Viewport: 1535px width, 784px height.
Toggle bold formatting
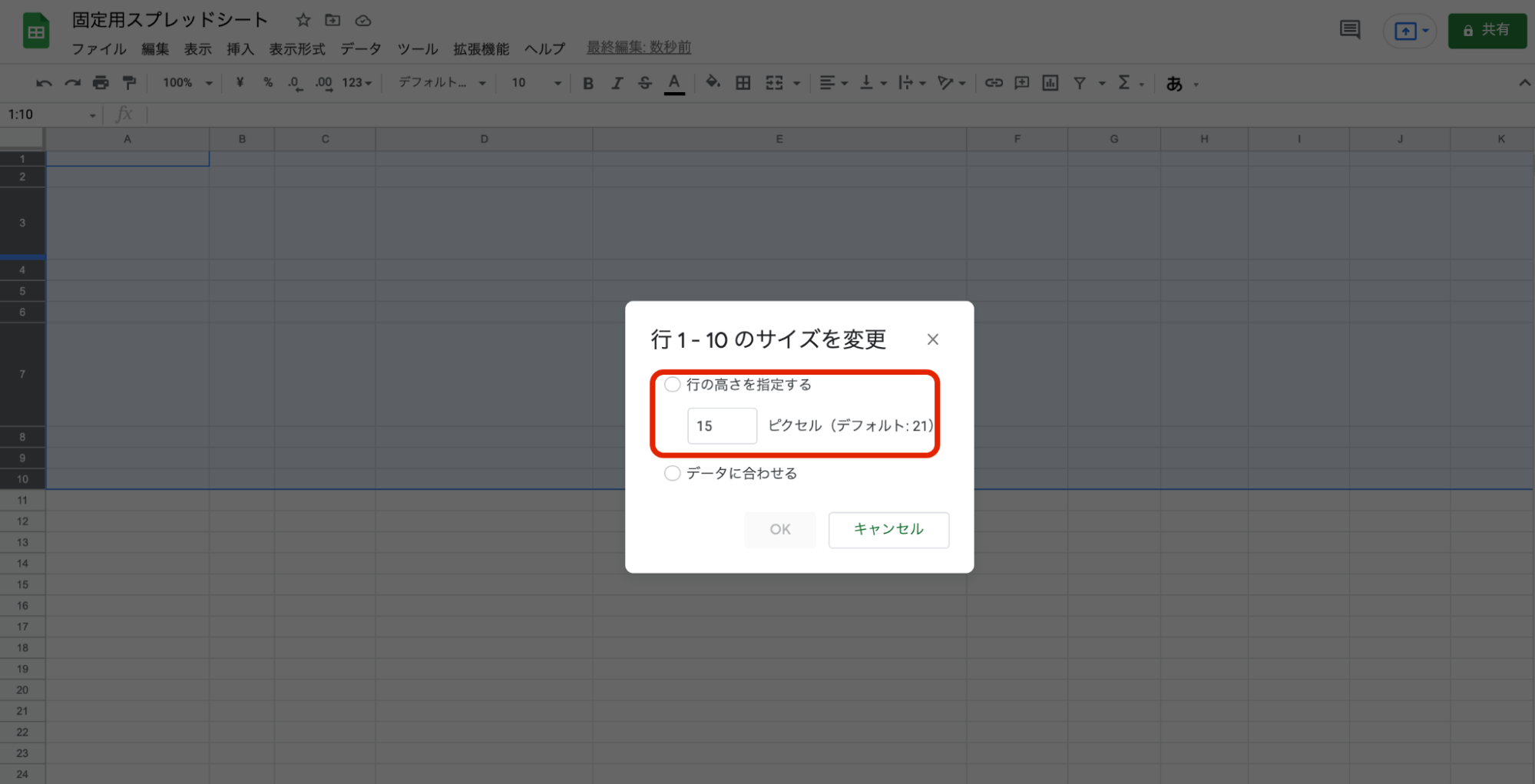click(588, 83)
